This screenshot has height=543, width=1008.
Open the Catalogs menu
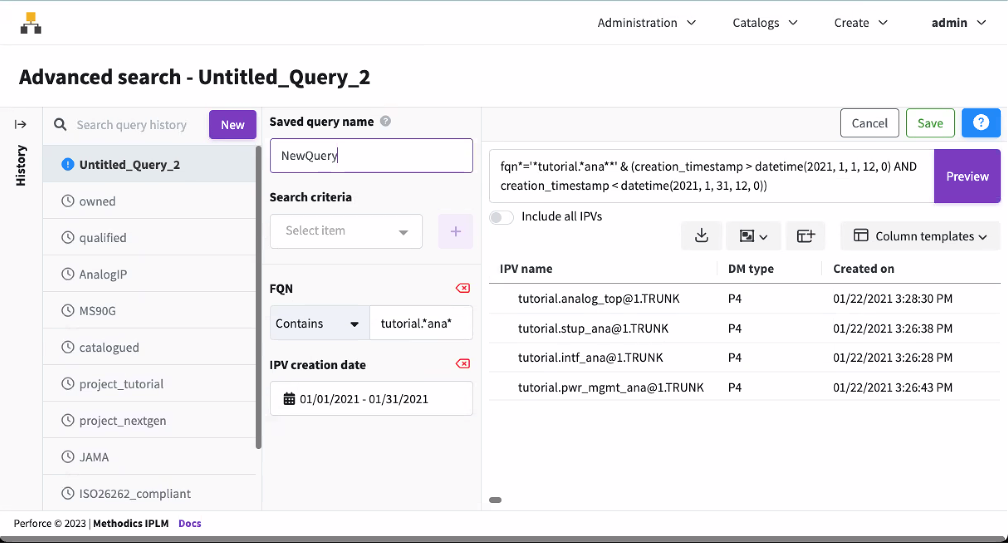pyautogui.click(x=764, y=23)
